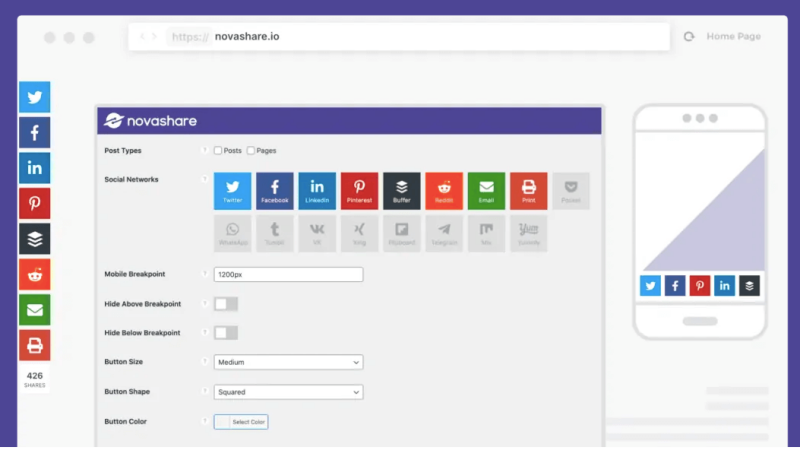This screenshot has width=800, height=463.
Task: Select the Pinterest social network tile
Action: (x=360, y=191)
